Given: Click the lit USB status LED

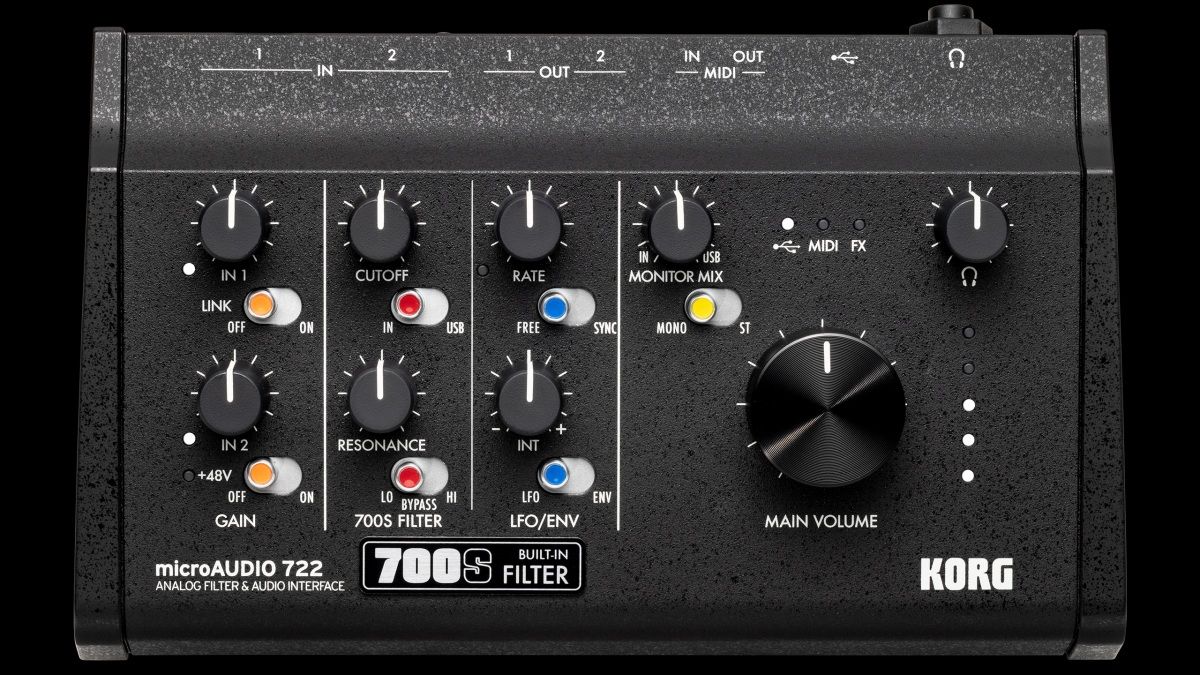Looking at the screenshot, I should coord(788,225).
